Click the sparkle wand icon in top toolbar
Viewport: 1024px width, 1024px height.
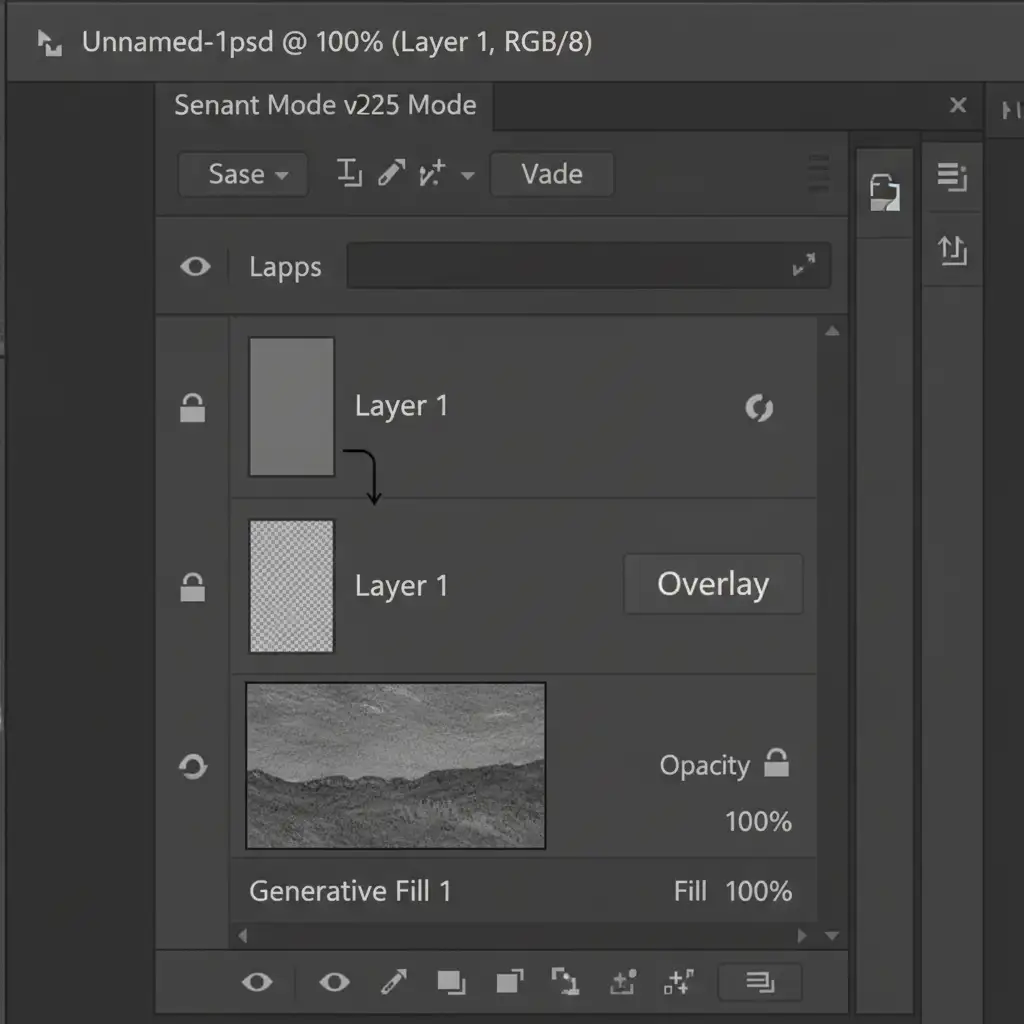(431, 175)
